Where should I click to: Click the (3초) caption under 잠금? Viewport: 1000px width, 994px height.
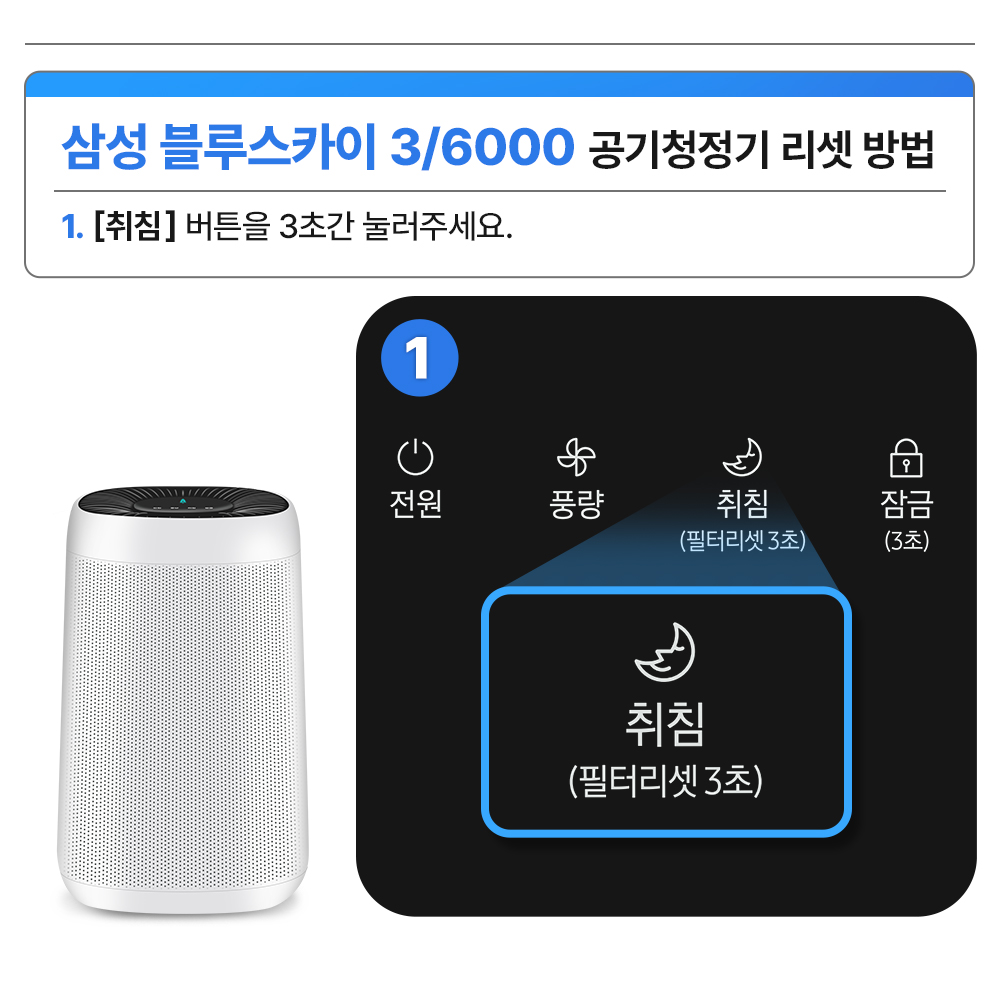pyautogui.click(x=906, y=541)
